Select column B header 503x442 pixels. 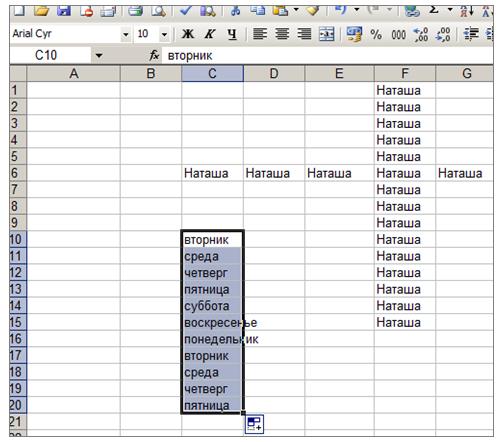coord(151,74)
